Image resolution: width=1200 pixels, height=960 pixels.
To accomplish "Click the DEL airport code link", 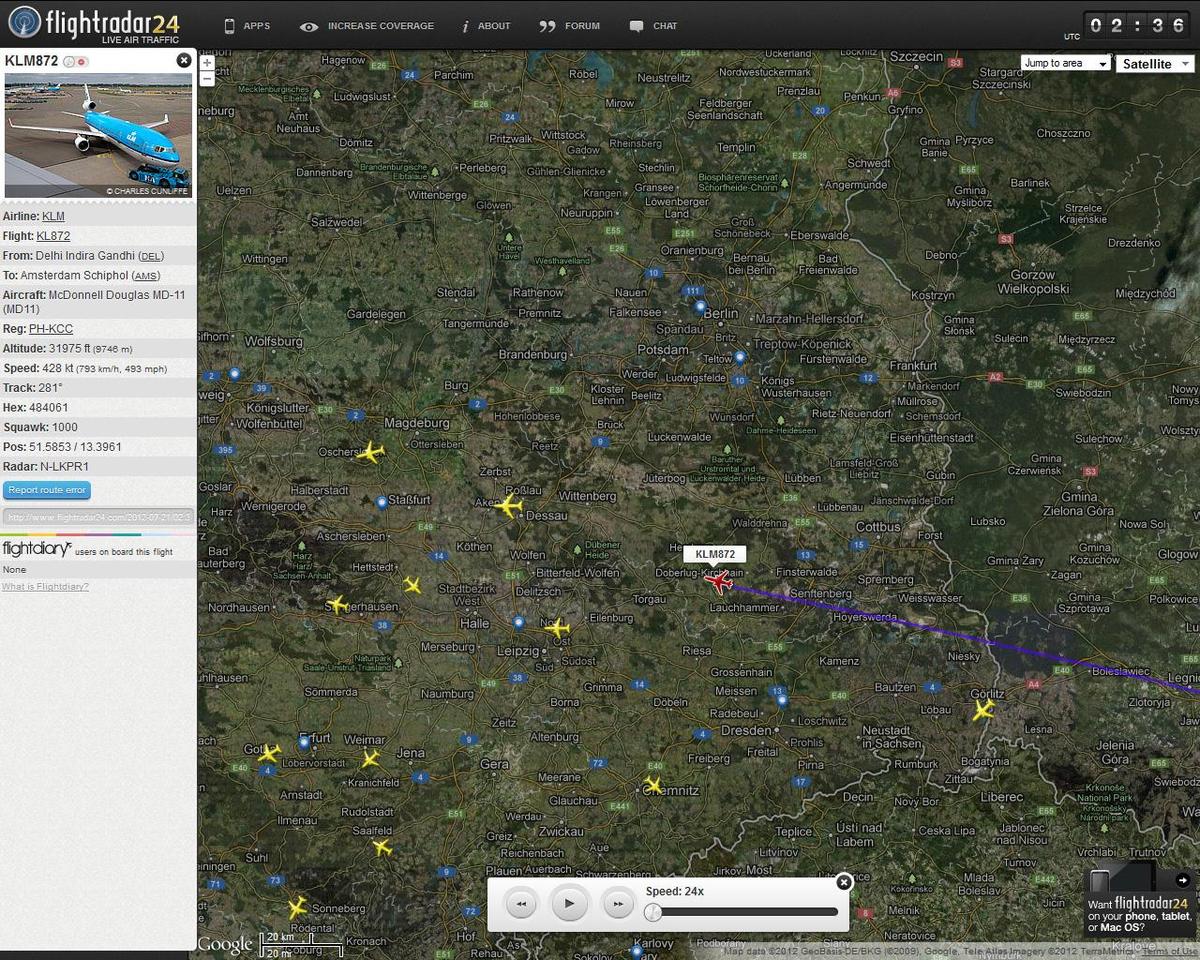I will [x=150, y=256].
